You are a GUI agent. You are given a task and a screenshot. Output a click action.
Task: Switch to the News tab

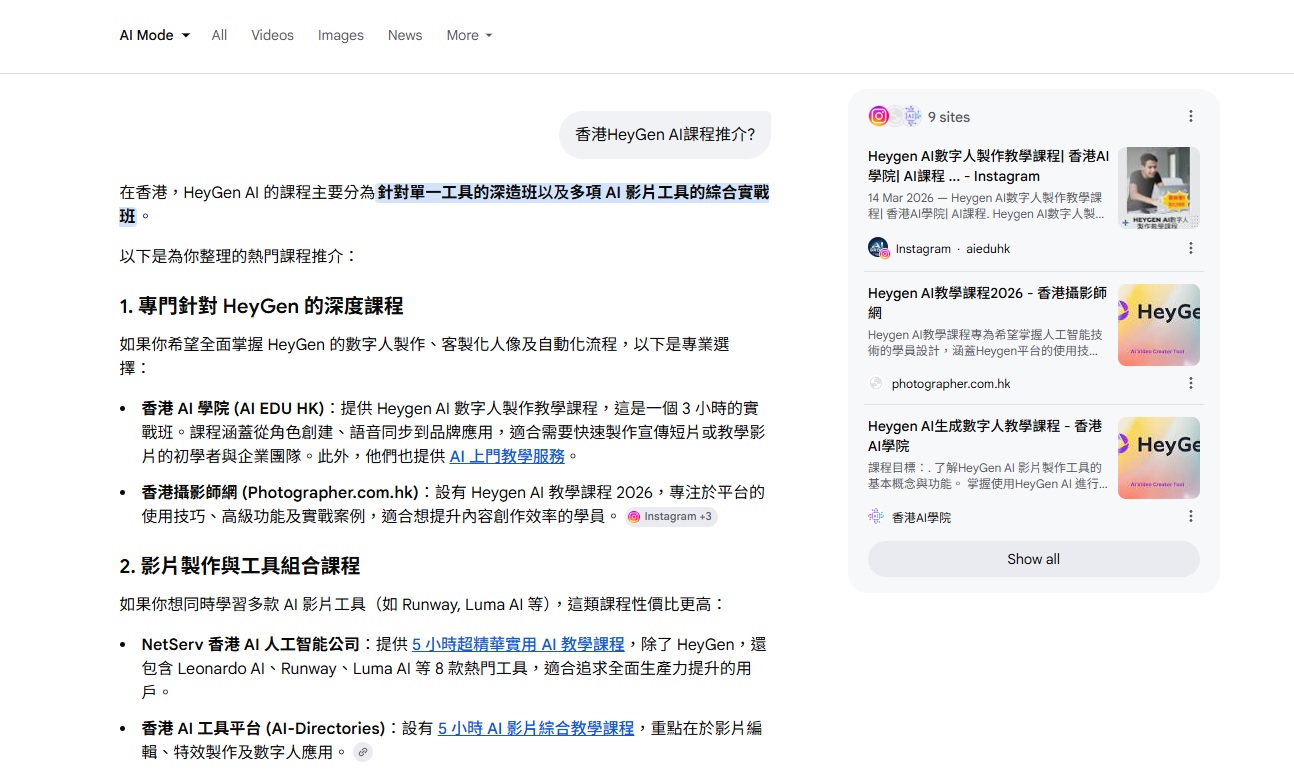(x=405, y=35)
